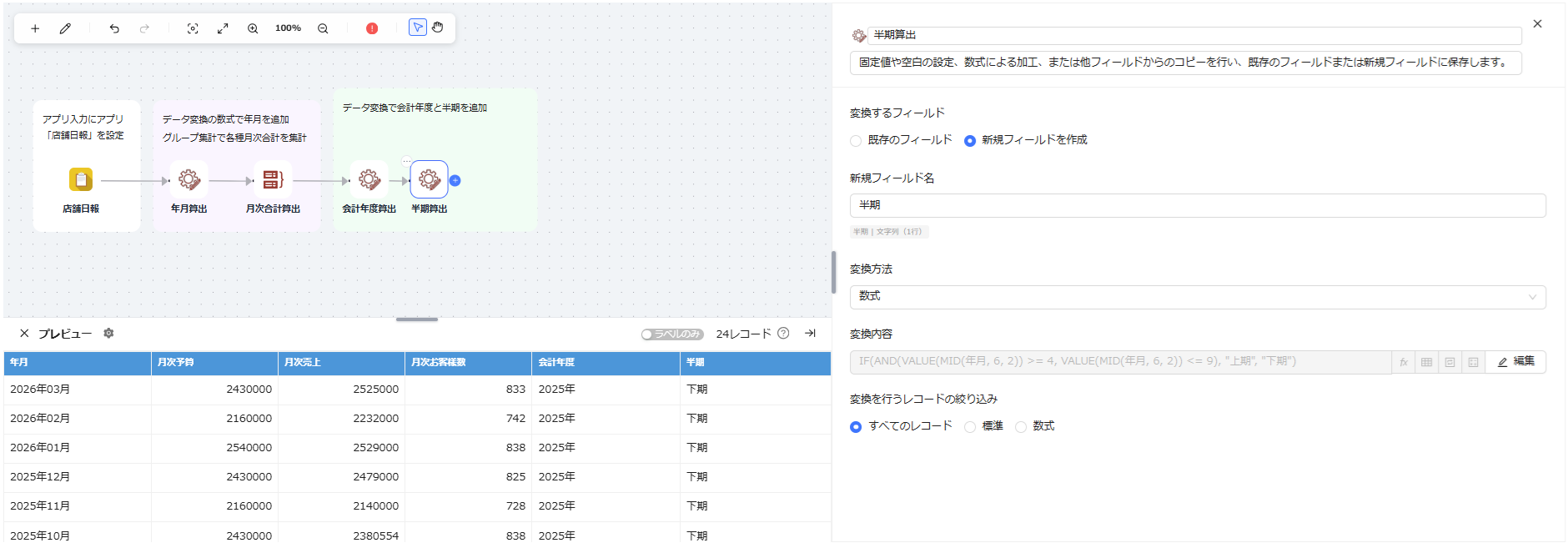Screen dimensions: 1568x543
Task: Expand the canvas to fullscreen
Action: 223,28
